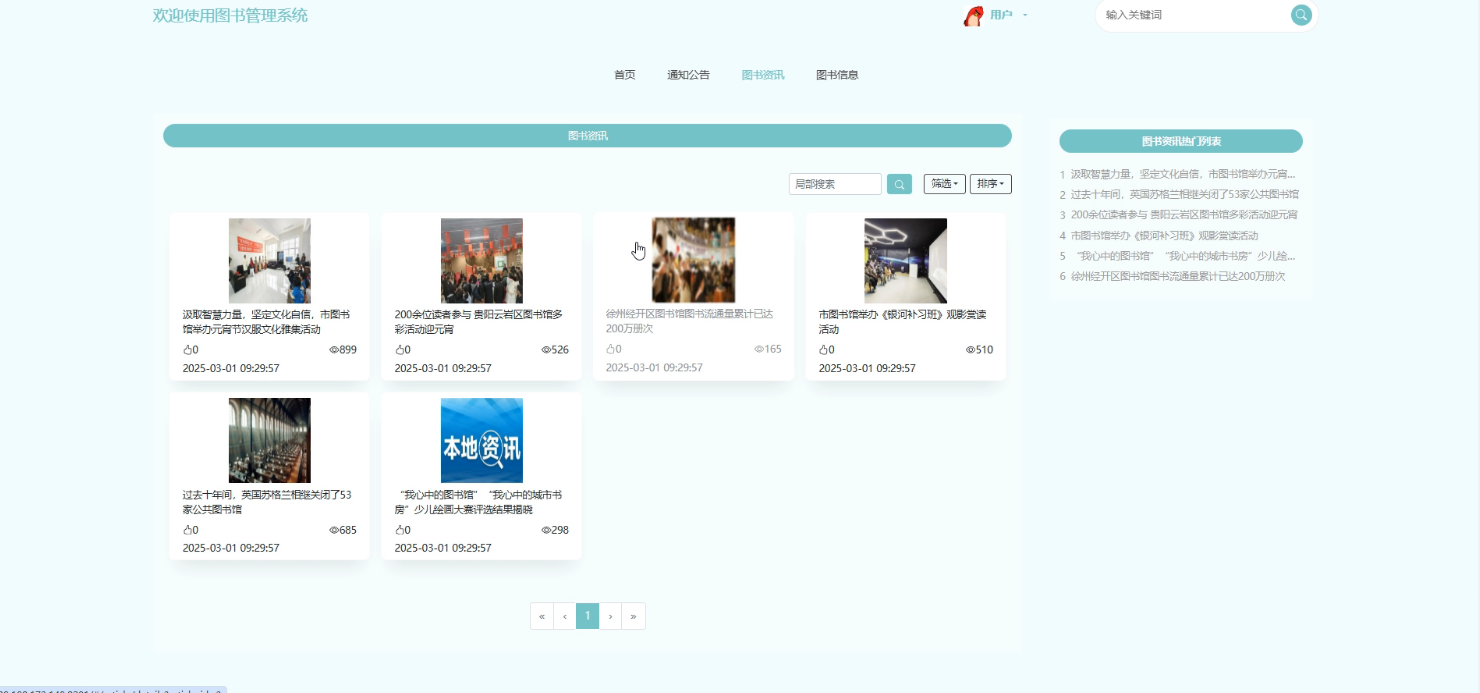Open card title 市图书馆举办《银河补习班》观影赏读活动

pyautogui.click(x=902, y=322)
